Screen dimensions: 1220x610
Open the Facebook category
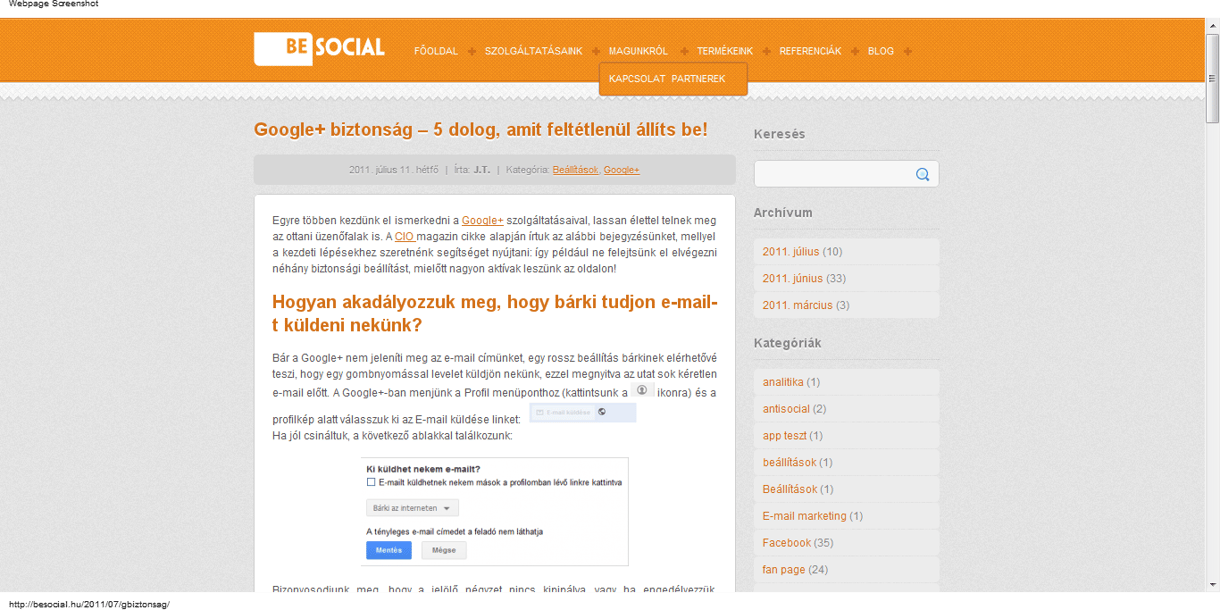pos(786,543)
